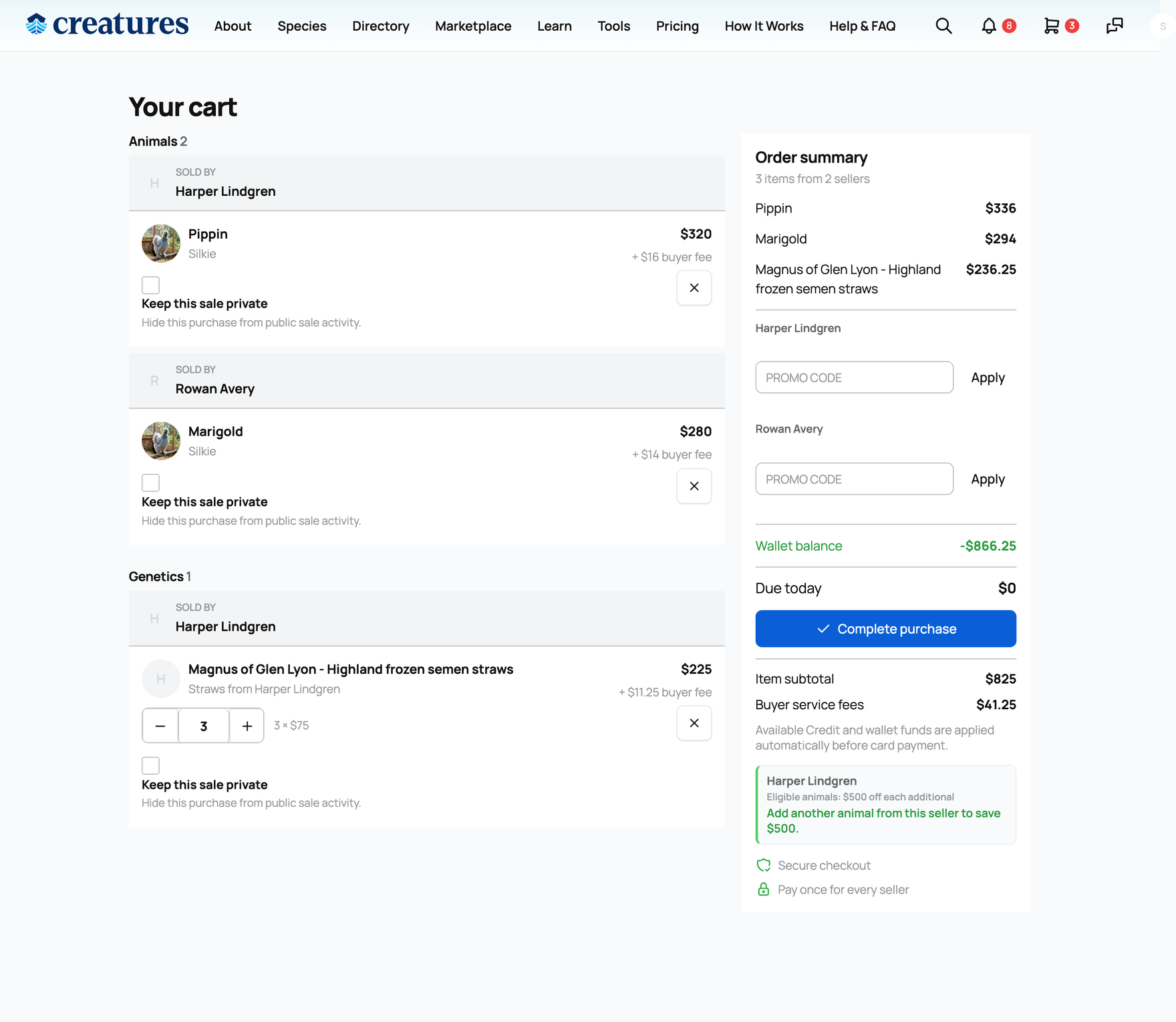Apply promo code for Harper Lindgren

(x=988, y=378)
